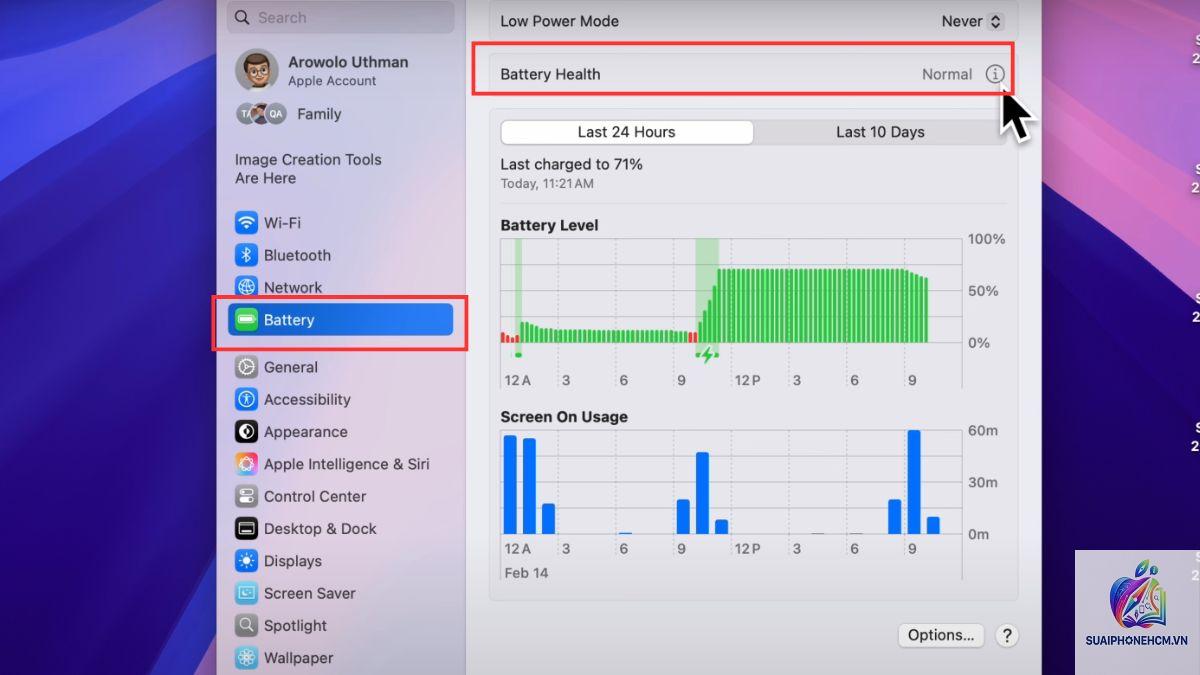Screen dimensions: 1200x675
Task: Select the Bluetooth icon in sidebar
Action: pyautogui.click(x=246, y=255)
